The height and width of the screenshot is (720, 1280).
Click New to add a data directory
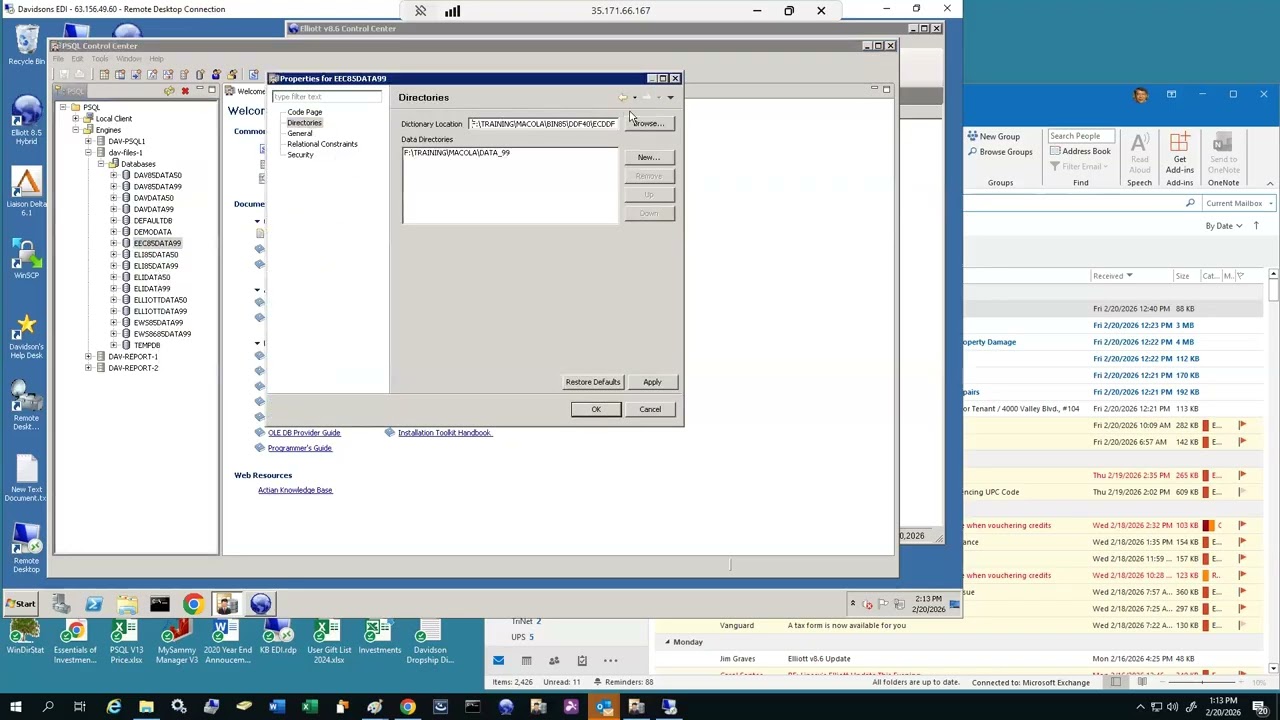click(649, 157)
